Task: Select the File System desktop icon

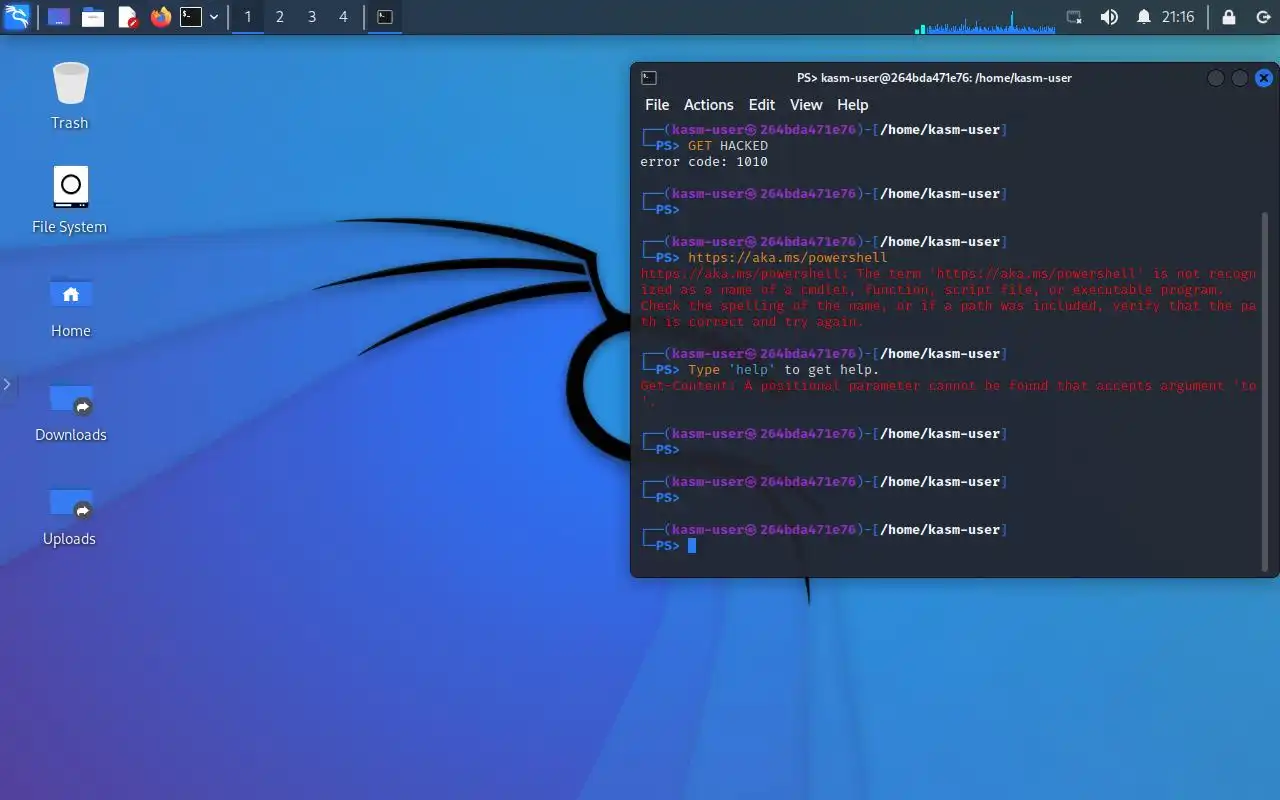Action: click(x=70, y=200)
